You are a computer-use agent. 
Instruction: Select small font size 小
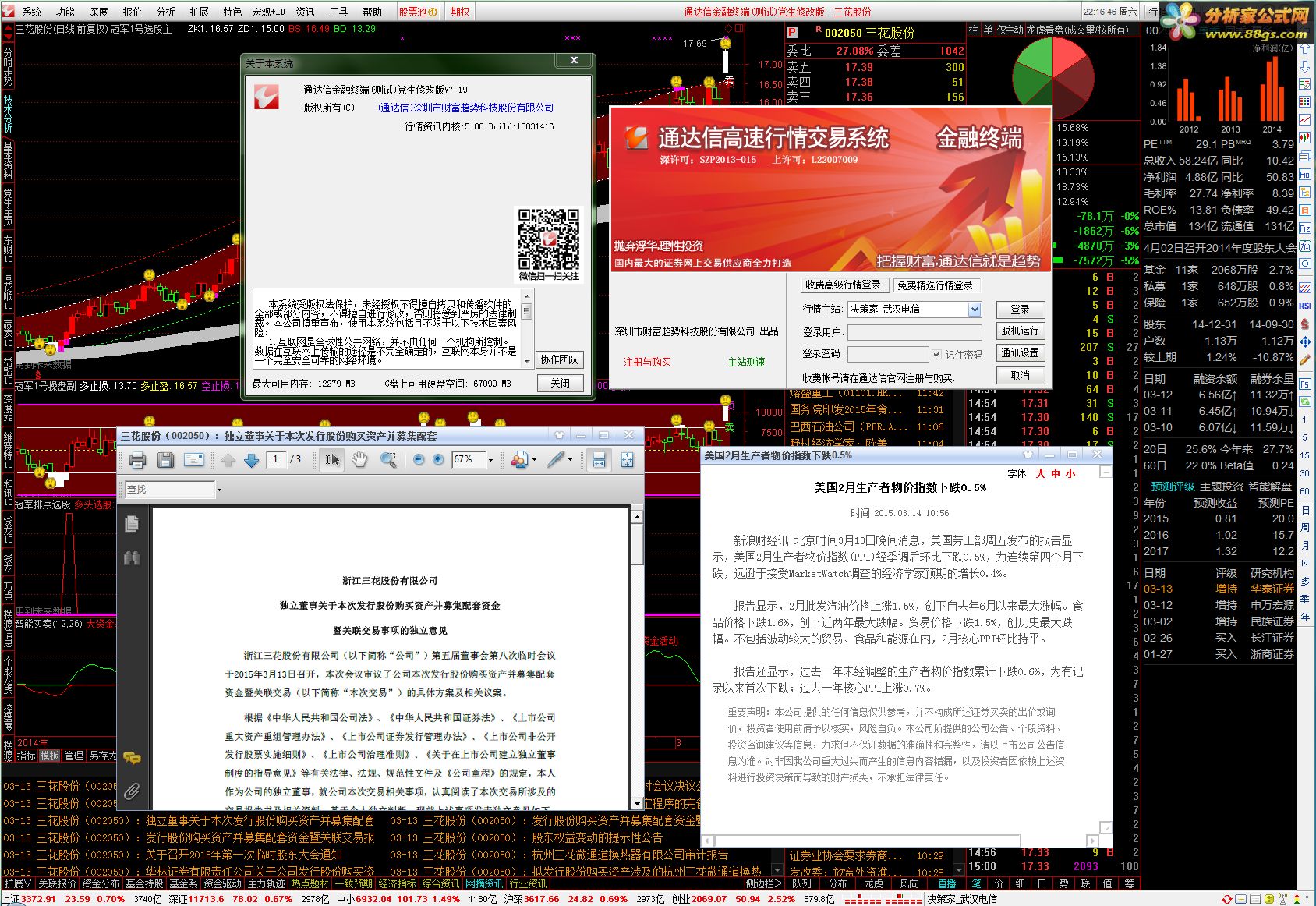pyautogui.click(x=1070, y=473)
